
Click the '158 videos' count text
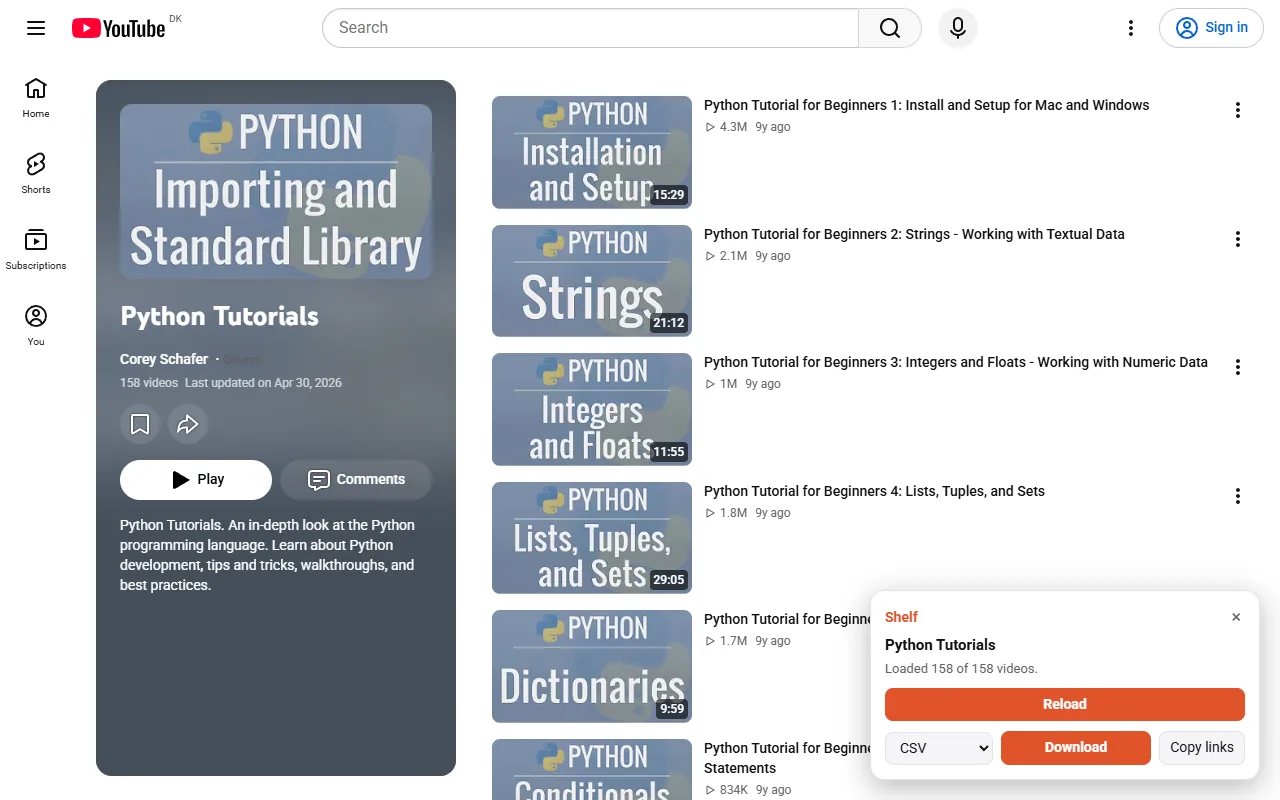coord(149,383)
